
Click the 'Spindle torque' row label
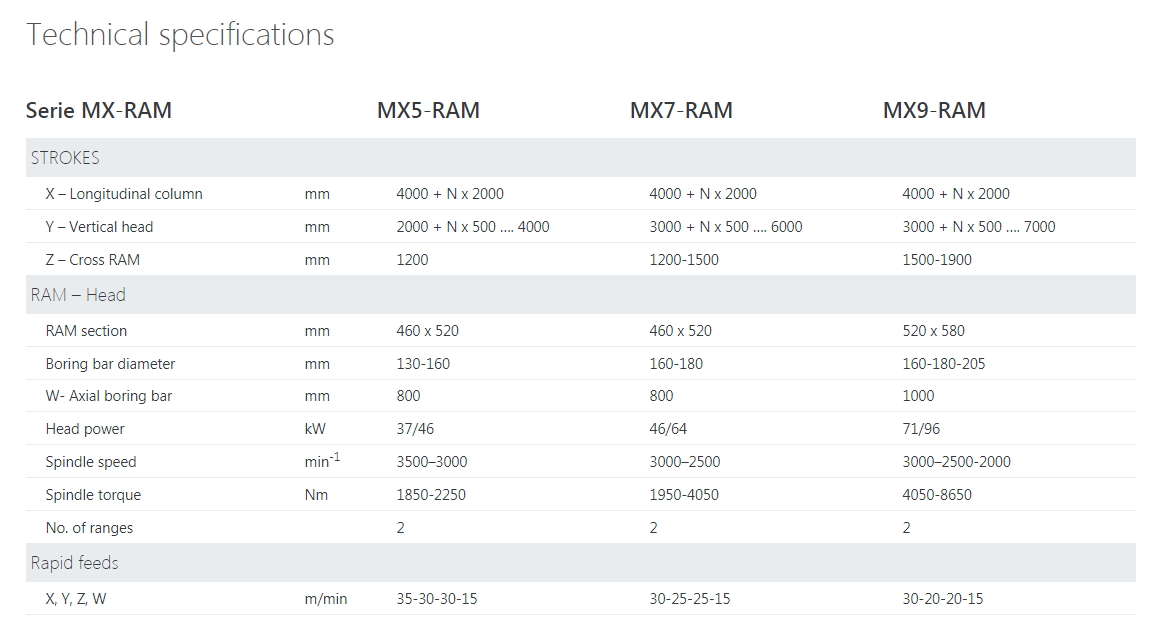point(93,495)
